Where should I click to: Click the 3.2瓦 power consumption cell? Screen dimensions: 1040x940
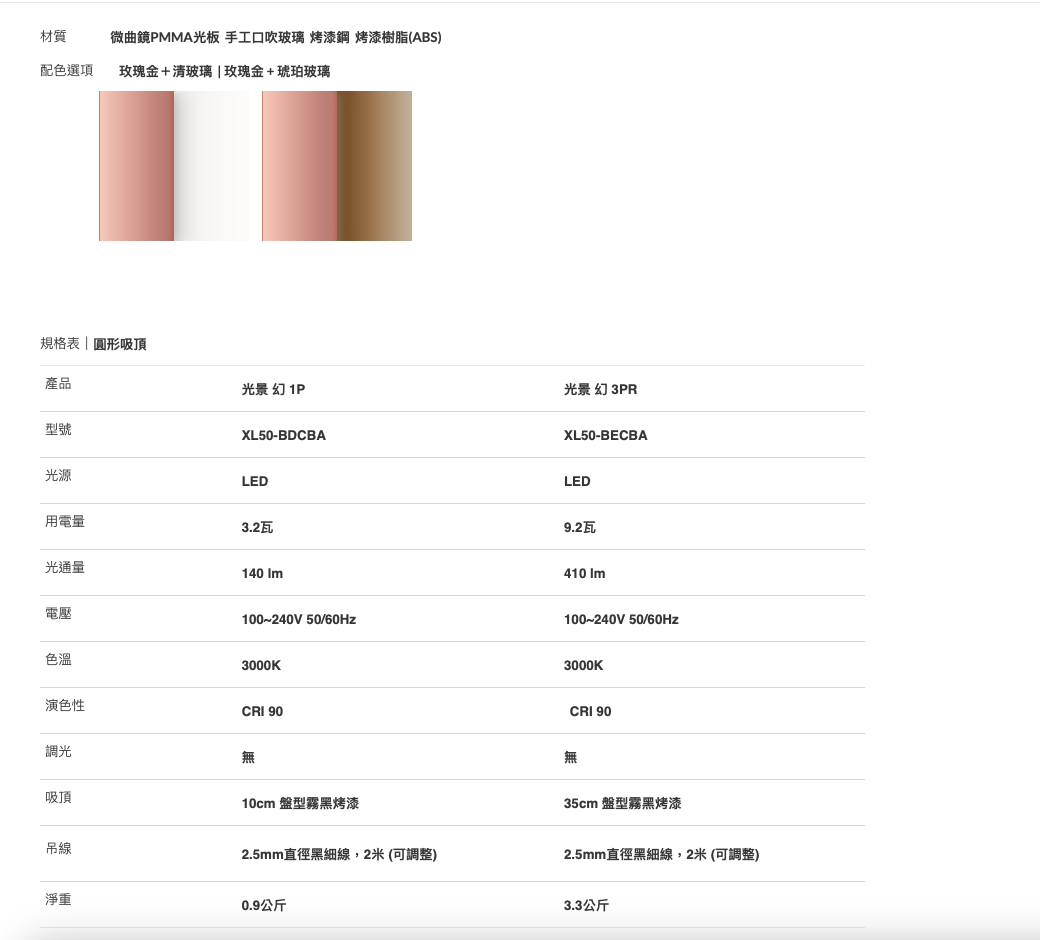click(x=257, y=528)
